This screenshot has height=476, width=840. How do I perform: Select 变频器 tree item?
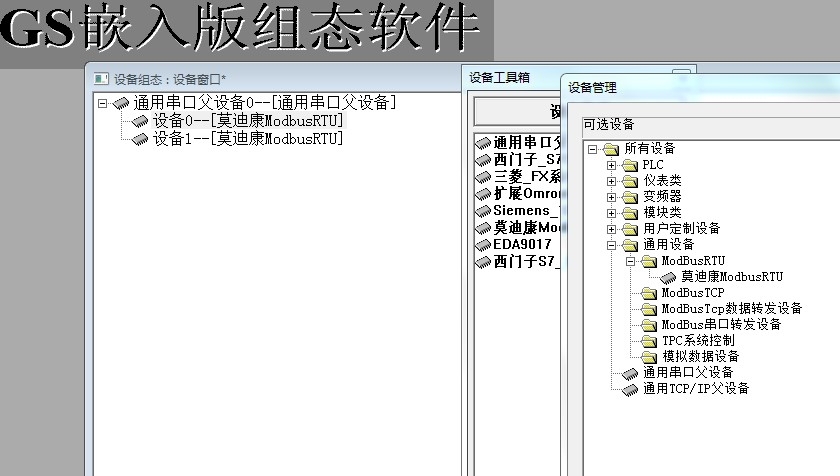click(662, 197)
